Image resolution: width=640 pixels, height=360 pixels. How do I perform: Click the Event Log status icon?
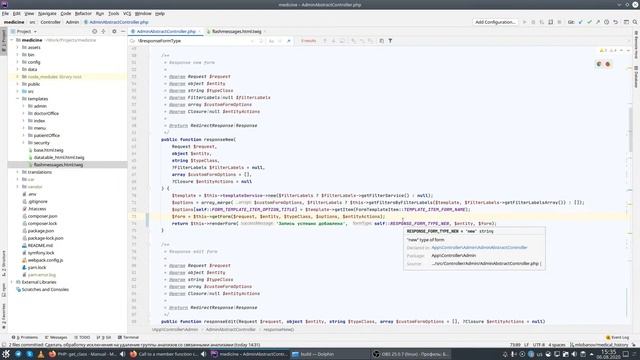(x=617, y=338)
